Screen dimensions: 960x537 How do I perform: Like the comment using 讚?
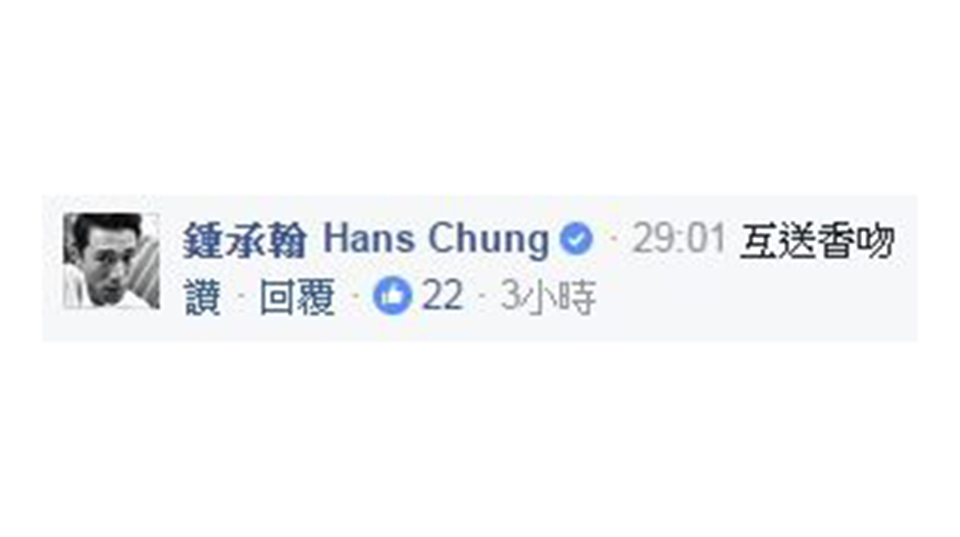click(202, 297)
